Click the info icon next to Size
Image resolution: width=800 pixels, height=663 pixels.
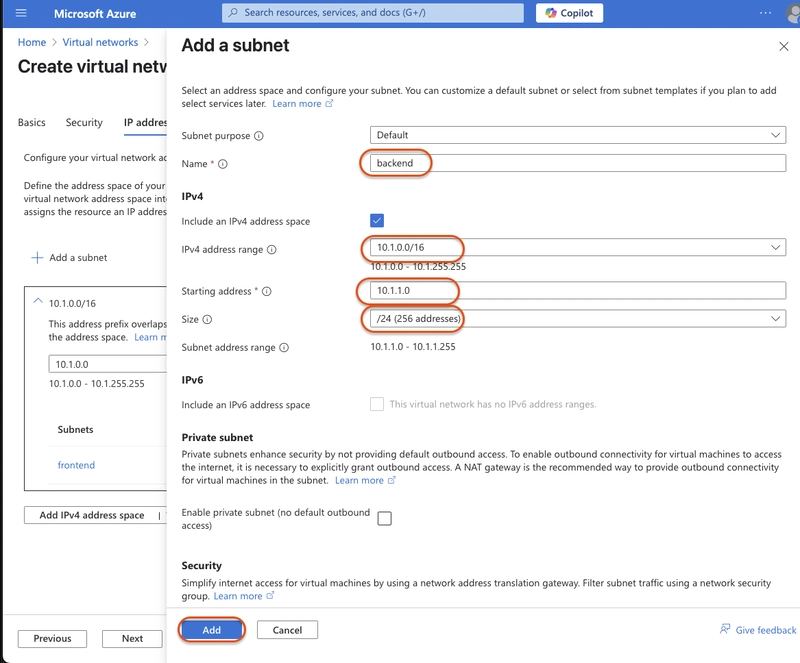(207, 320)
